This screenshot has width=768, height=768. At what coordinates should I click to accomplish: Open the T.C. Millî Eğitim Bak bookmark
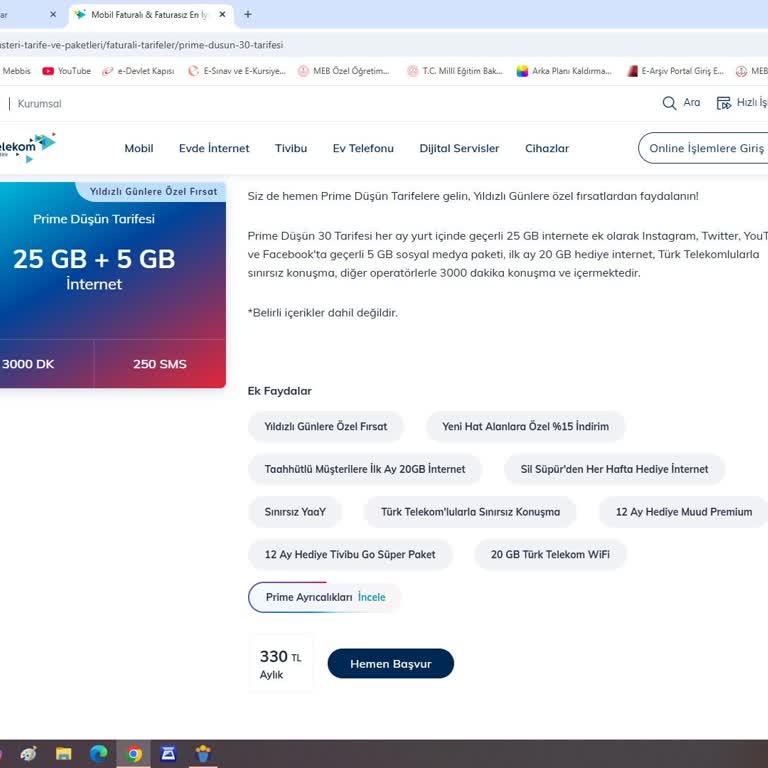click(x=455, y=71)
